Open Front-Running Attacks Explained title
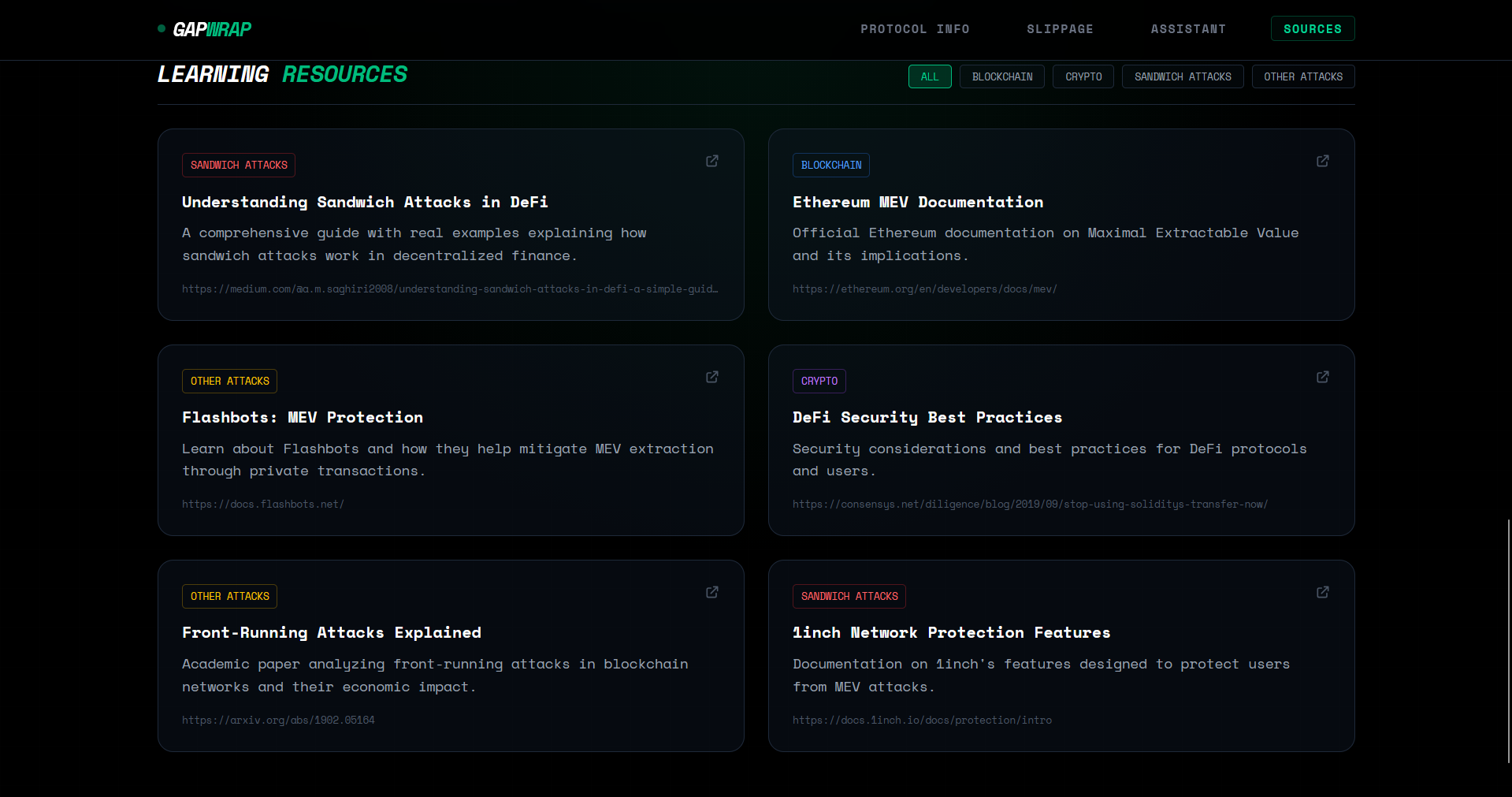 tap(332, 632)
